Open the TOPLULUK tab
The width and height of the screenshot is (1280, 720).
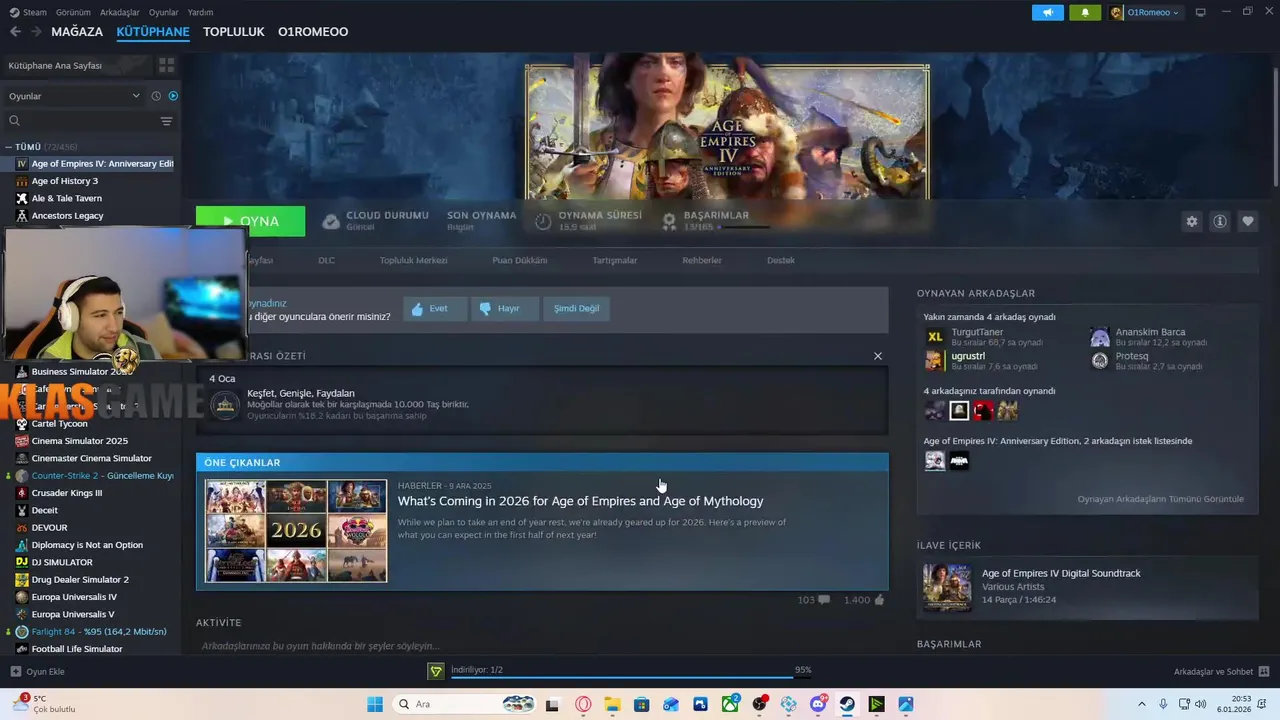click(x=233, y=32)
